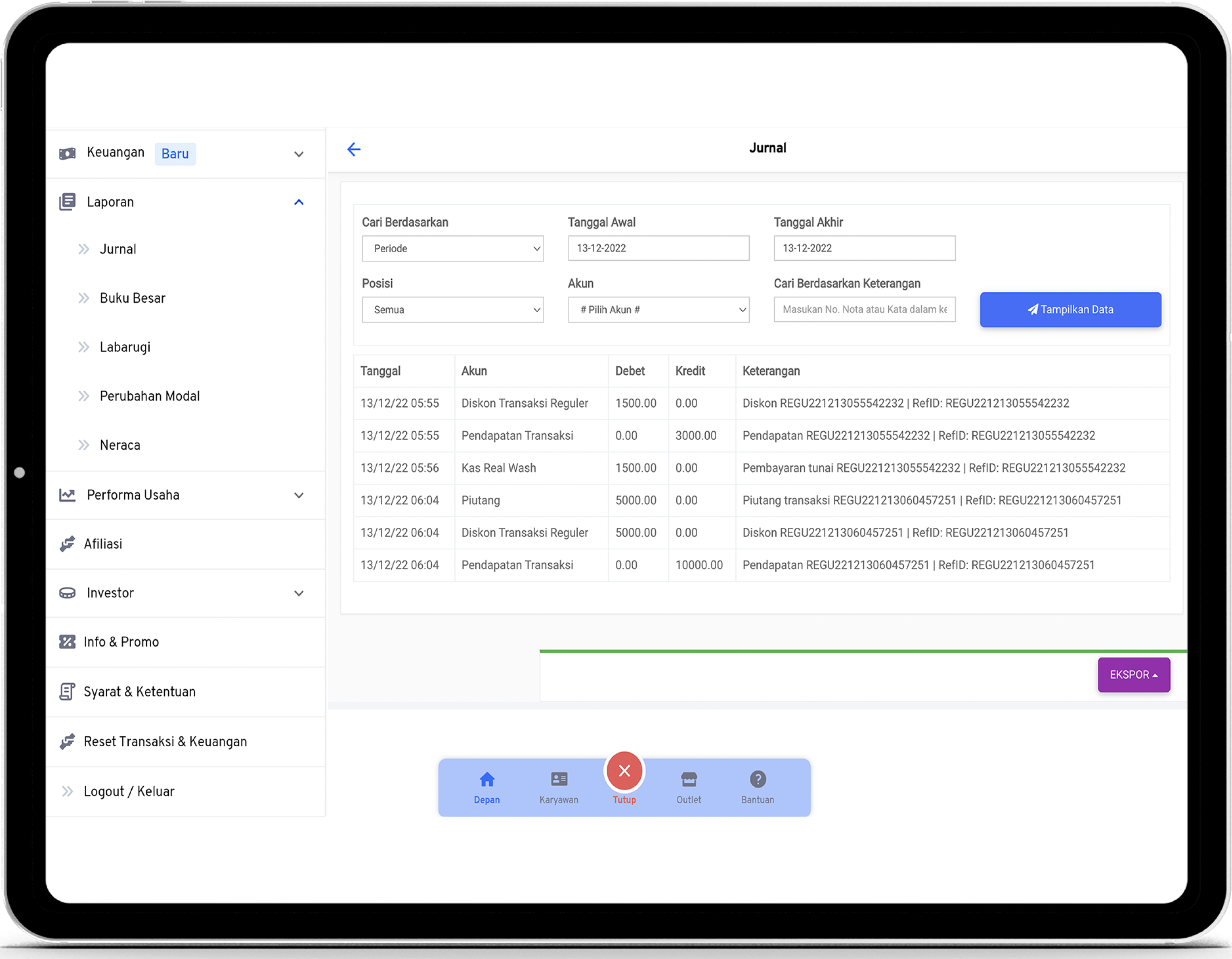The width and height of the screenshot is (1232, 959).
Task: Click the Tampilkan Data button
Action: (1071, 310)
